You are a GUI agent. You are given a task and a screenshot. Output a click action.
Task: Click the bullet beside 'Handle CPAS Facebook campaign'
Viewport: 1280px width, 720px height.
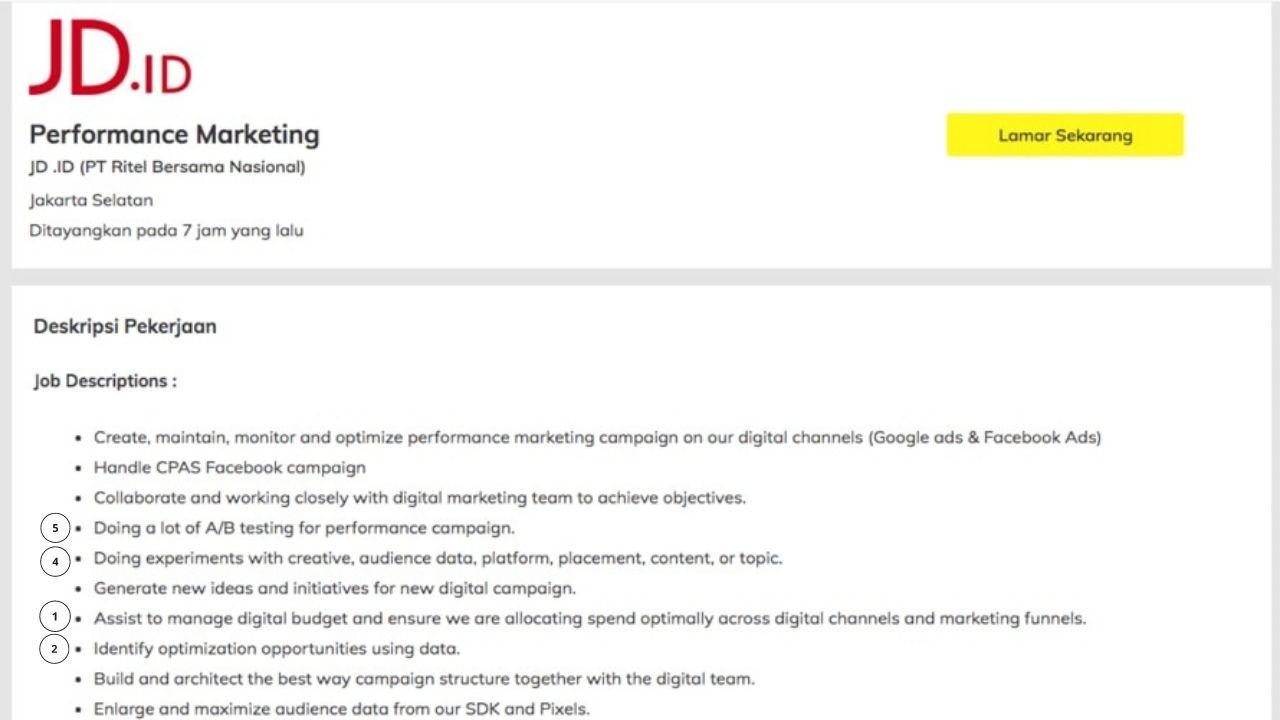pyautogui.click(x=78, y=468)
